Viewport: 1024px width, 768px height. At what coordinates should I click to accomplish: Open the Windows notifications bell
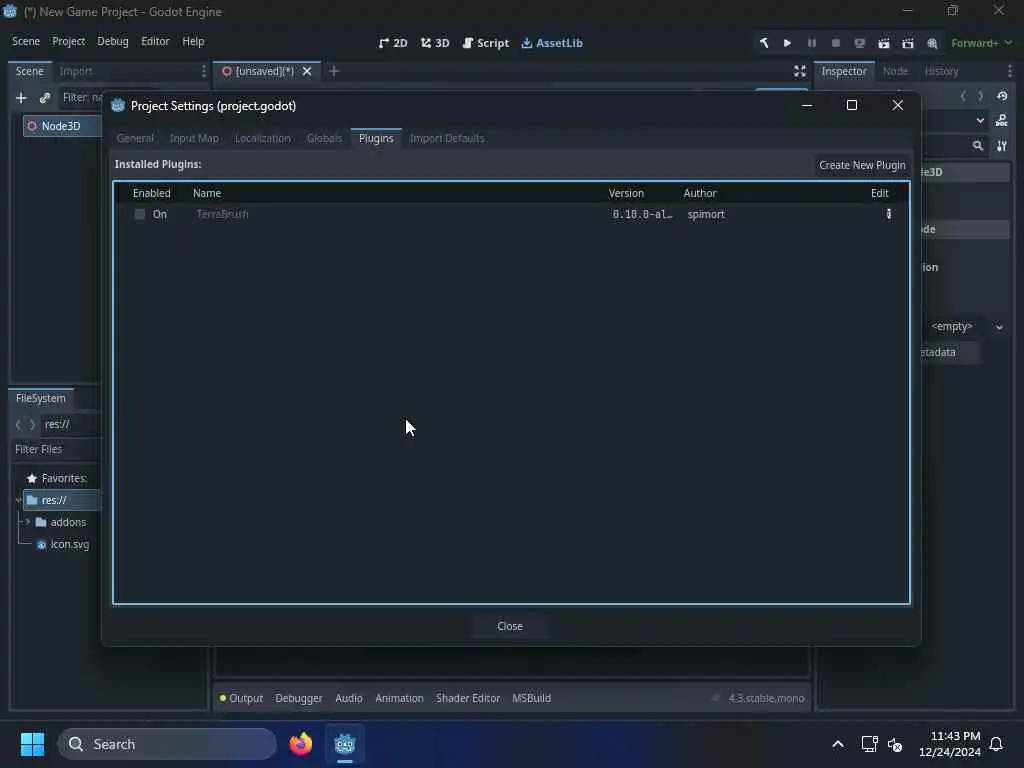click(x=996, y=744)
